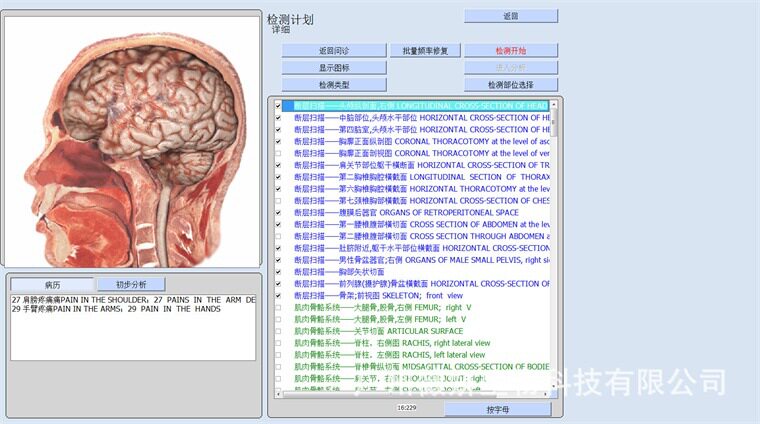
Task: Click the left arrow of the horizontal scrollbar
Action: (x=278, y=394)
